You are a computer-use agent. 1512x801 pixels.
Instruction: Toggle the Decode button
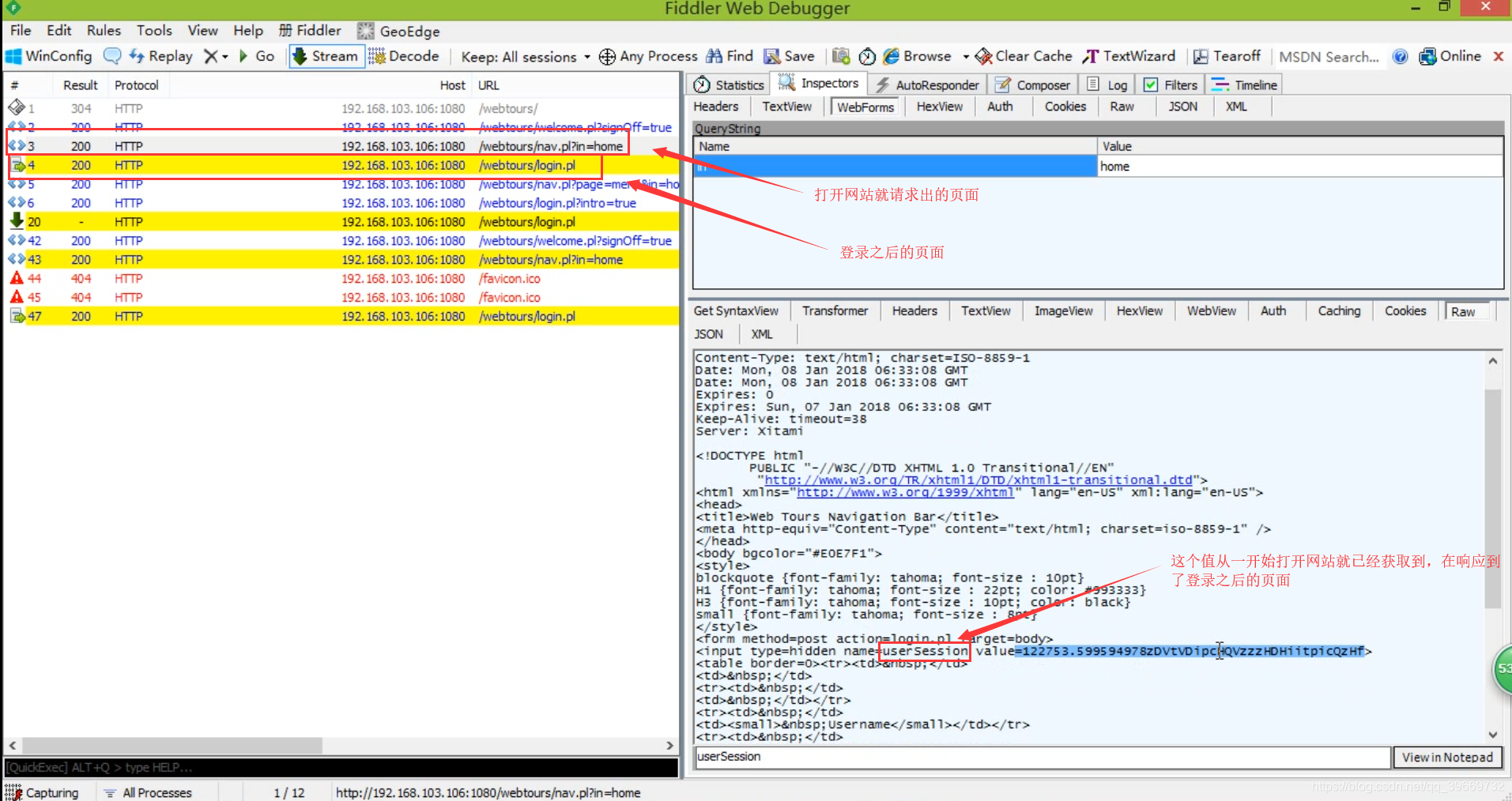tap(404, 56)
